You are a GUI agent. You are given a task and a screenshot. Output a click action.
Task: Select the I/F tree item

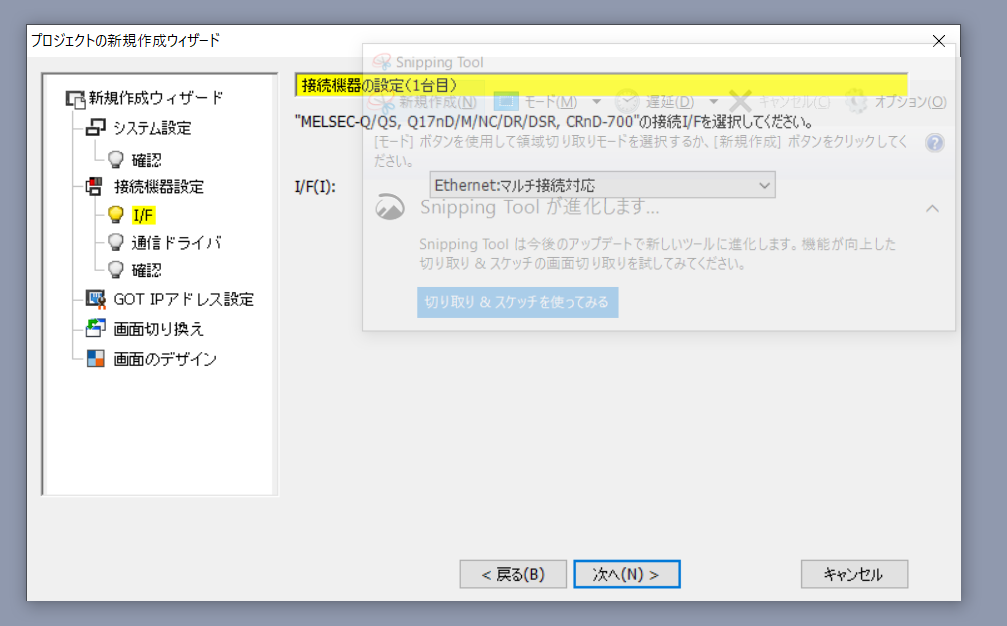coord(143,215)
